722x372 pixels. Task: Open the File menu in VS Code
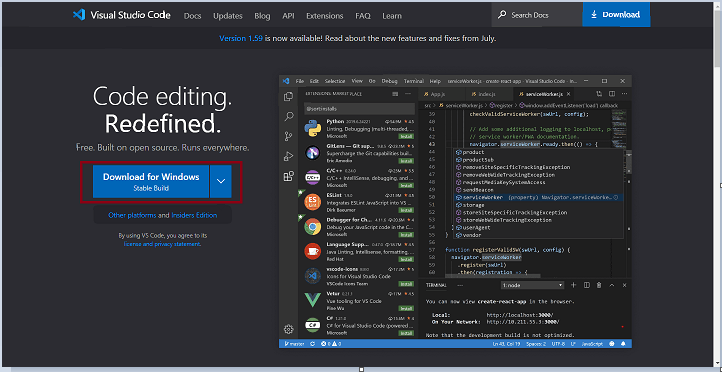point(300,81)
